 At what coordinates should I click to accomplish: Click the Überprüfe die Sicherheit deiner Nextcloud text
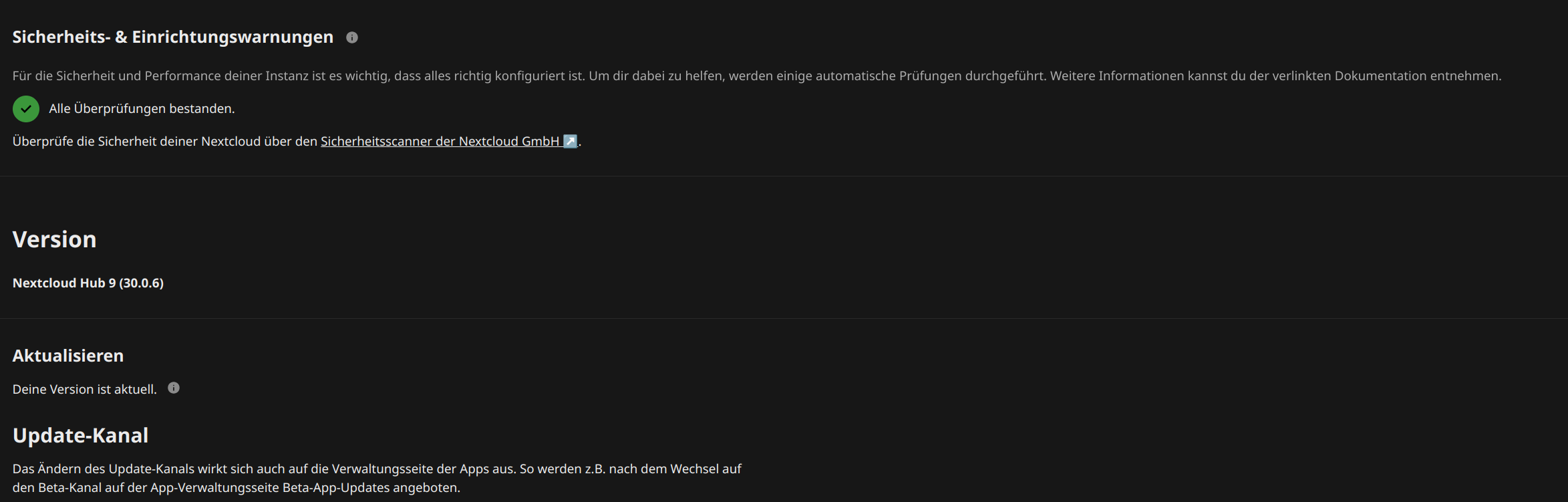pyautogui.click(x=165, y=141)
